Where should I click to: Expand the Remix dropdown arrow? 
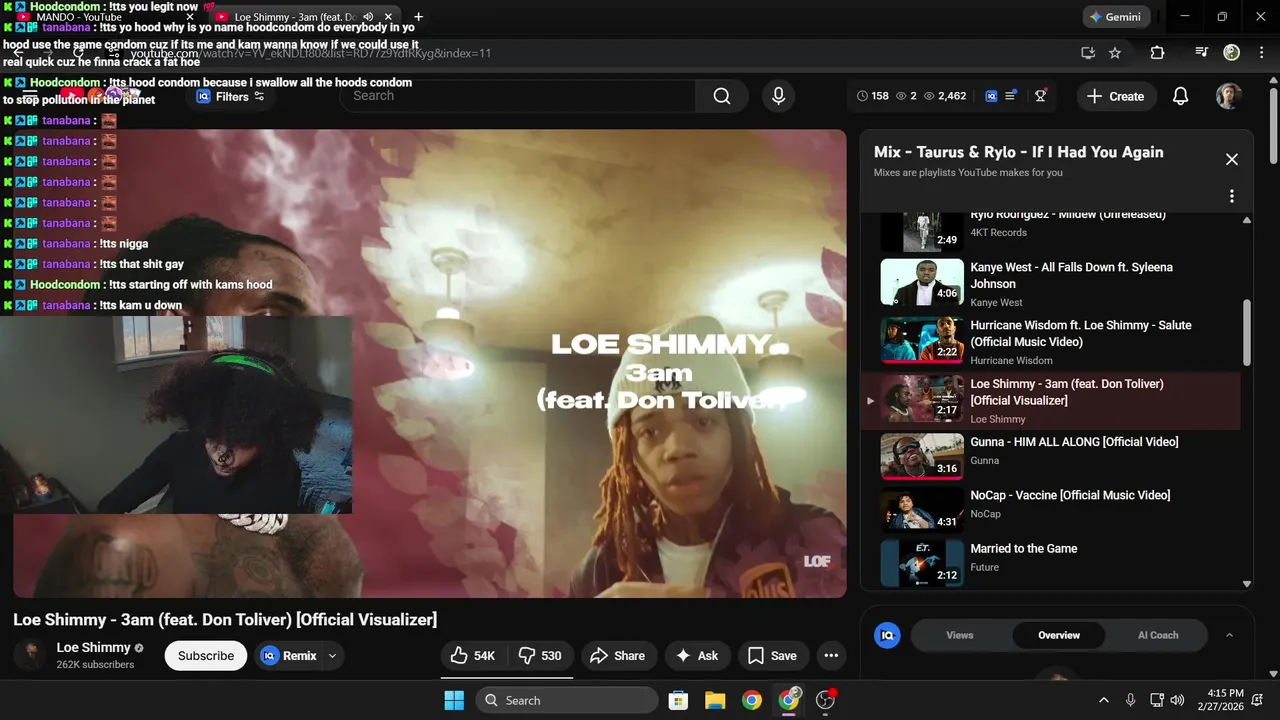(x=333, y=656)
